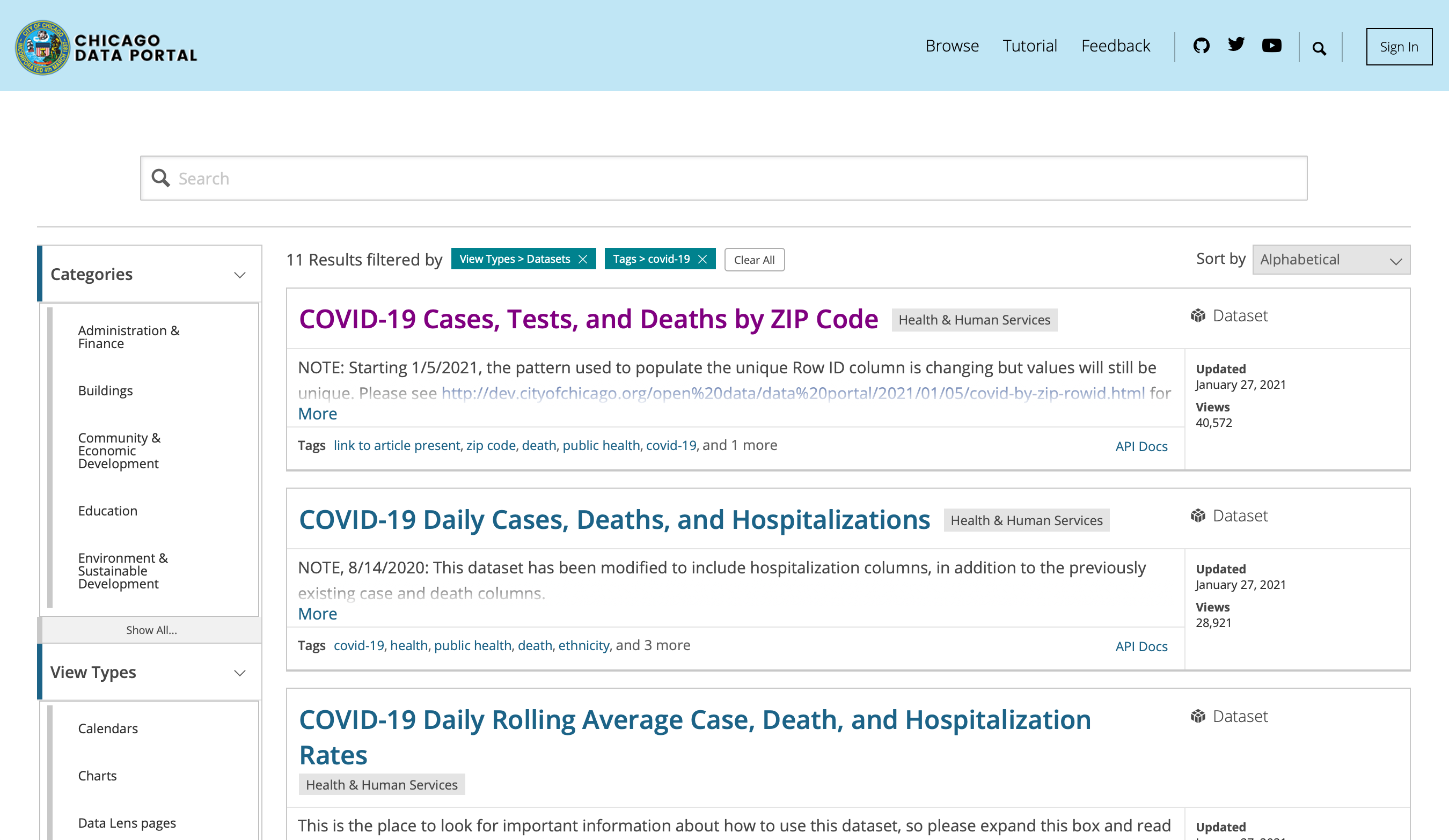
Task: Filter by Education category
Action: coord(107,511)
